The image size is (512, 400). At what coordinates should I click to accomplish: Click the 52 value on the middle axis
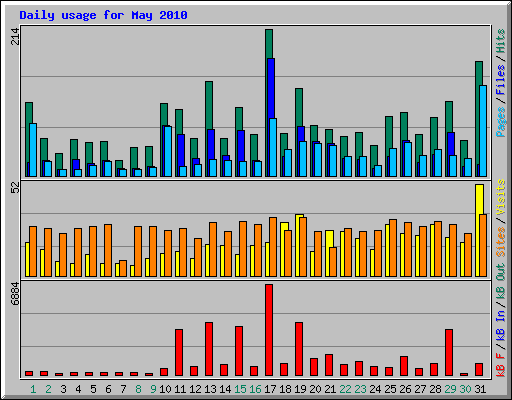coord(15,188)
